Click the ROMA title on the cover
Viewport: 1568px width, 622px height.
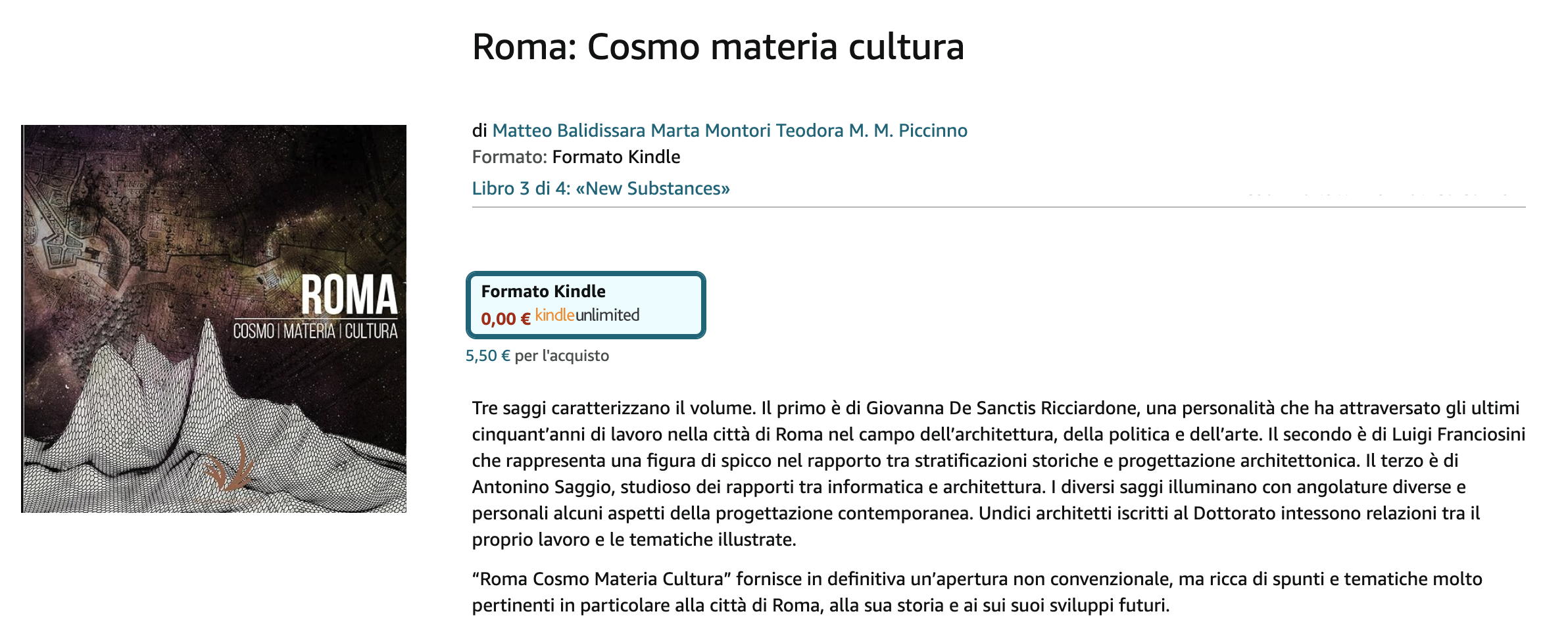[349, 295]
